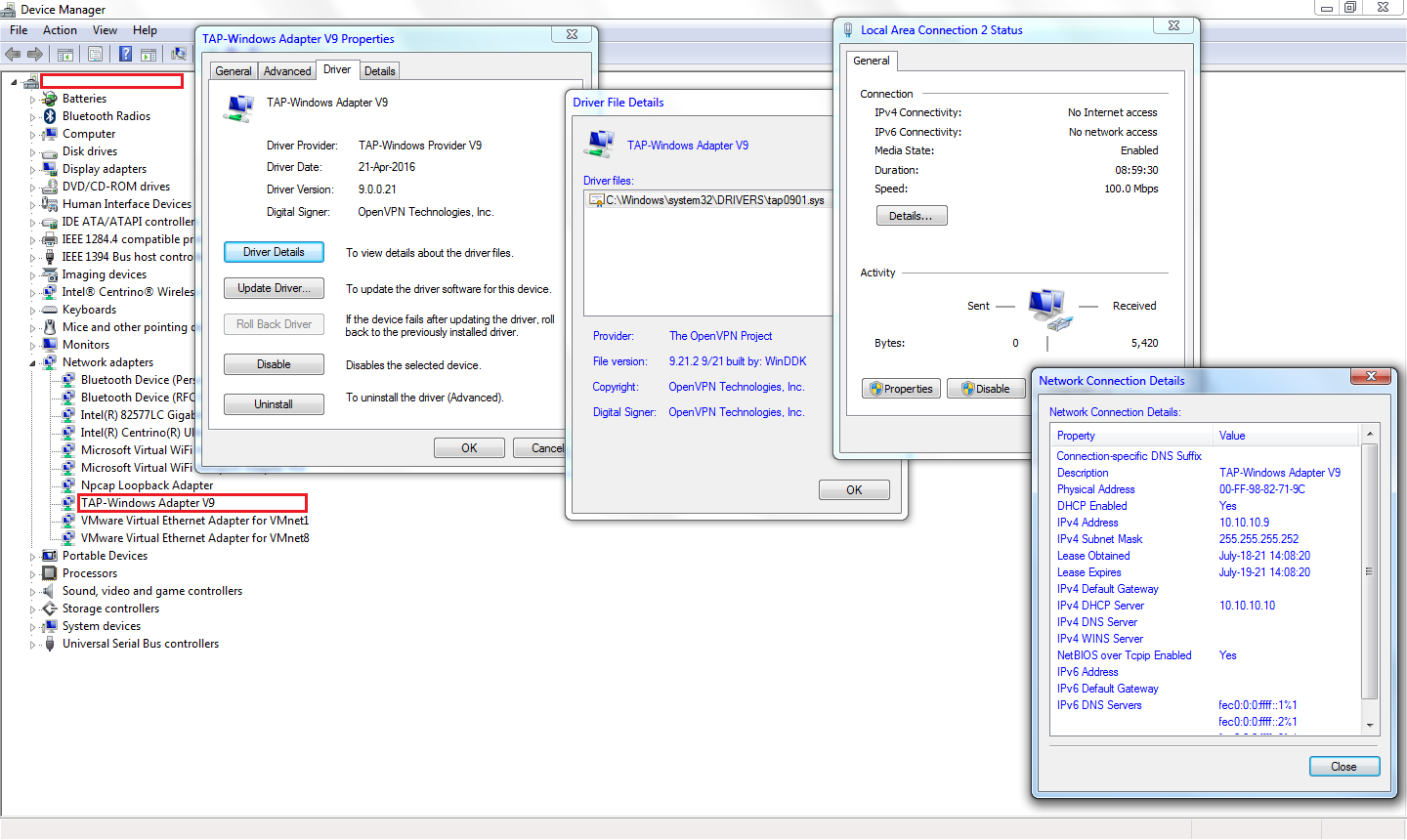Close the Network Connection Details dialog via Close button
The height and width of the screenshot is (840, 1407).
point(1344,767)
